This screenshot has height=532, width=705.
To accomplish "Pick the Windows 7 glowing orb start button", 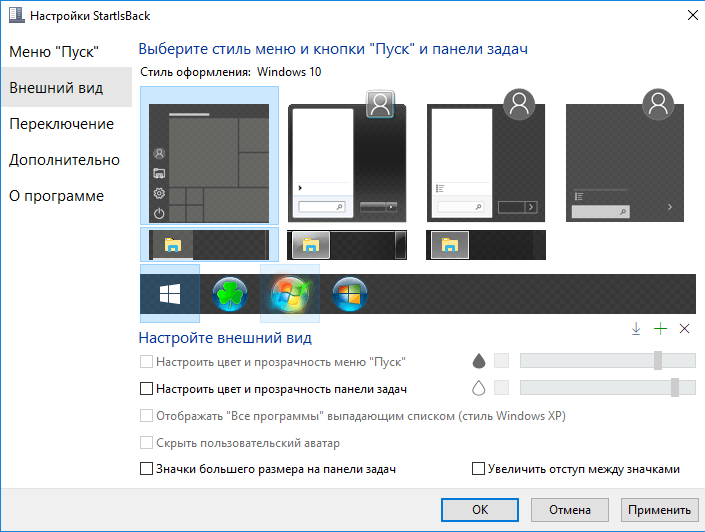I will (x=290, y=294).
